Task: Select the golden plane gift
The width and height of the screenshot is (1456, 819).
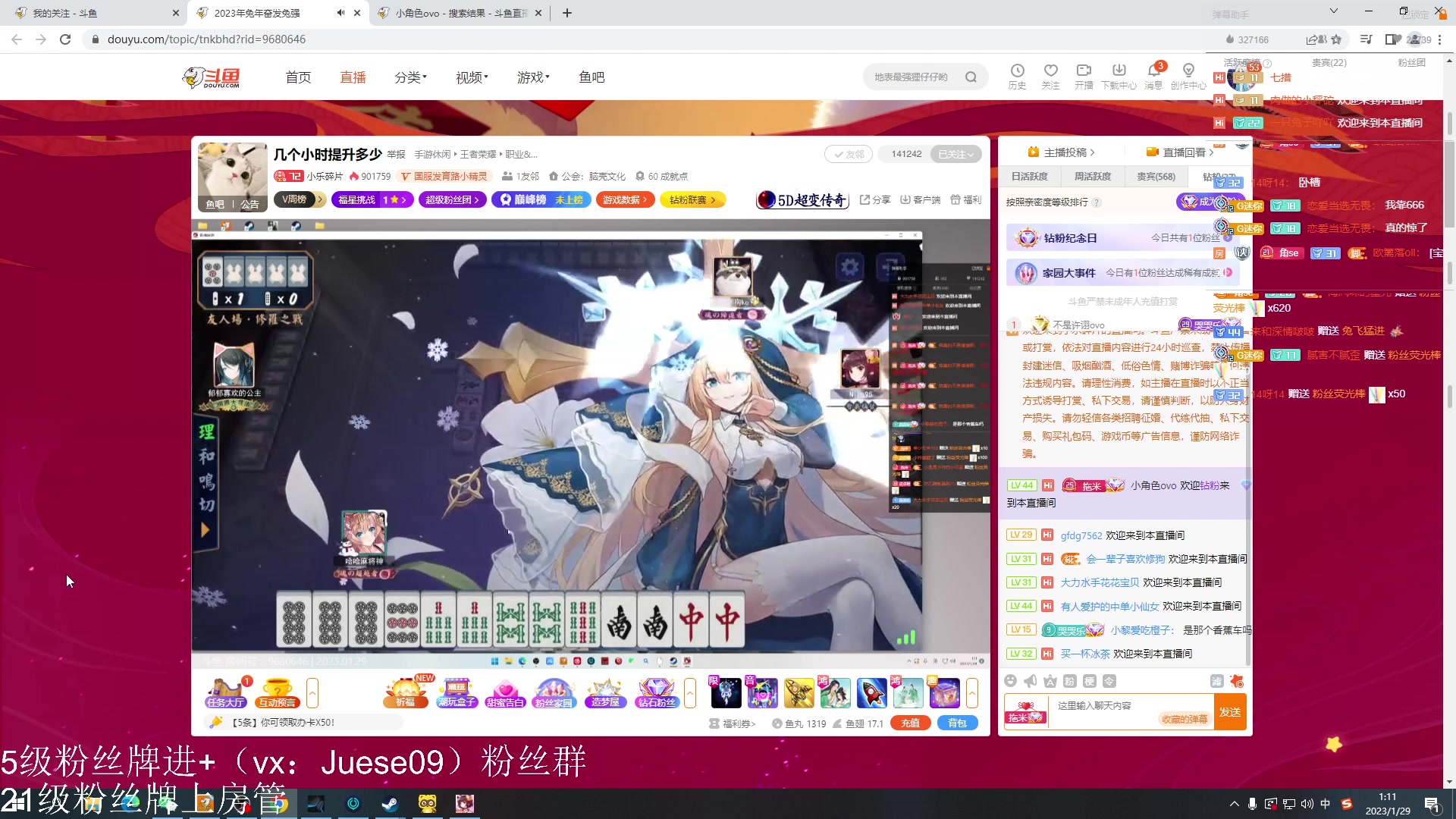Action: pos(799,693)
